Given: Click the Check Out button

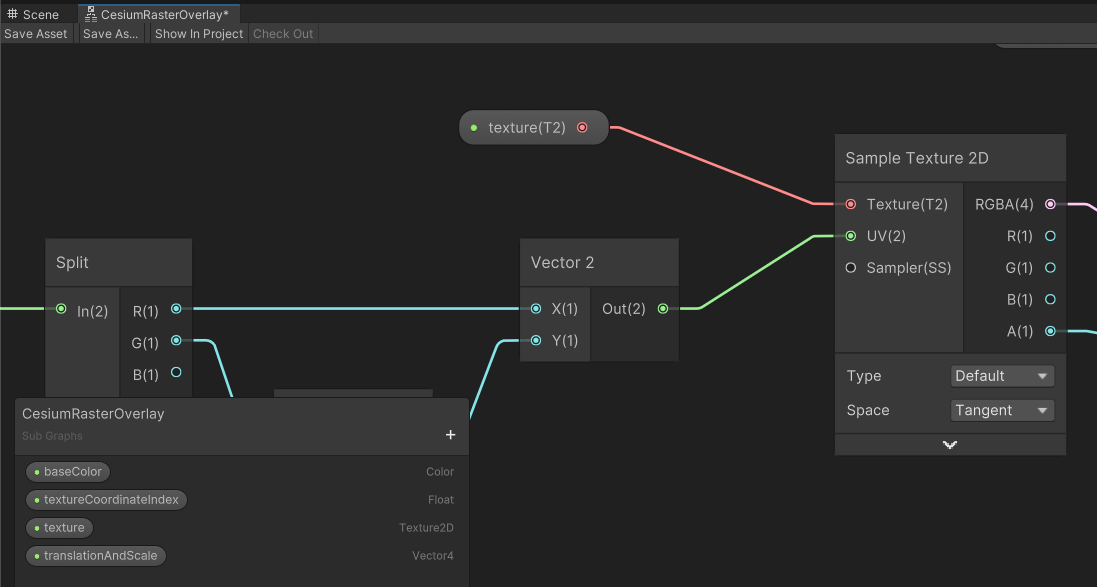Looking at the screenshot, I should pos(283,34).
